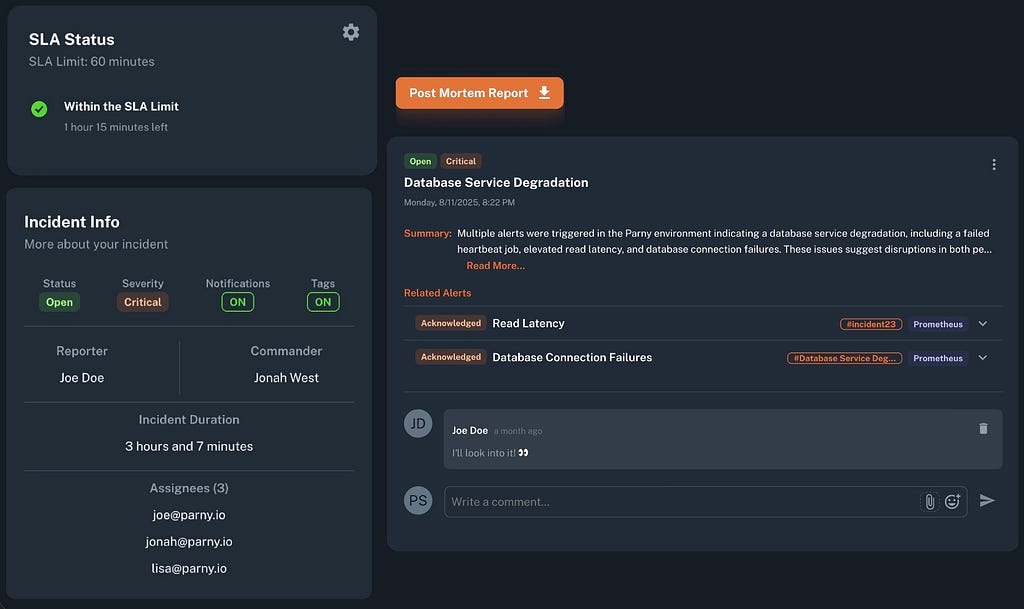1024x609 pixels.
Task: Open SLA Status settings gear
Action: pos(351,32)
